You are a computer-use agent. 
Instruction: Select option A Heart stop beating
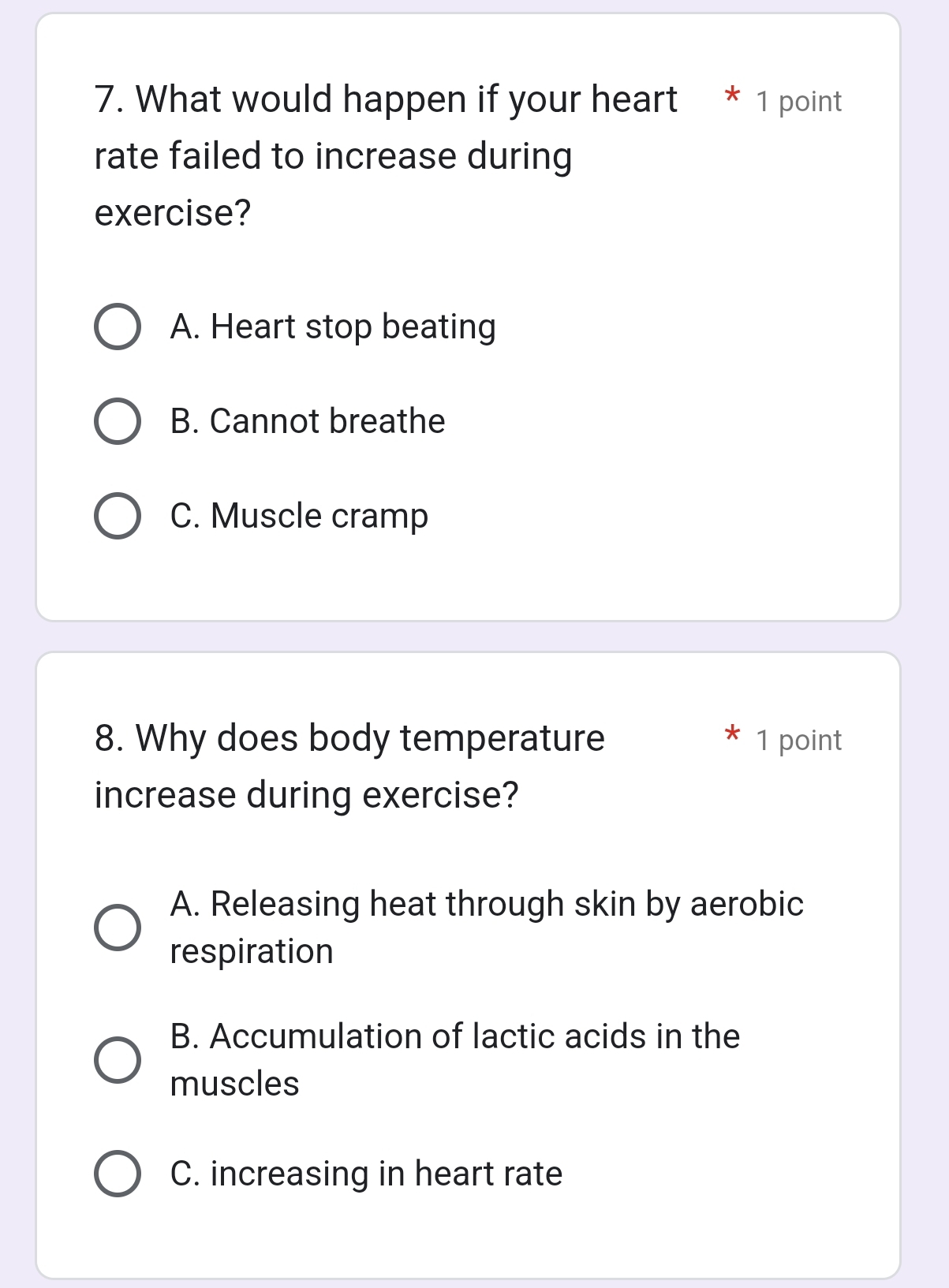pyautogui.click(x=117, y=327)
